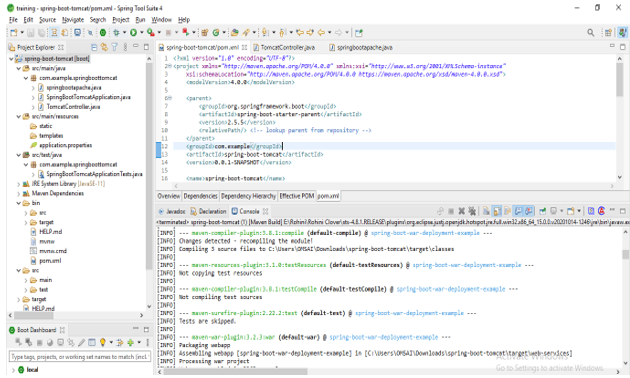The width and height of the screenshot is (630, 378).
Task: Toggle Show Console on standard error change
Action: pos(528,211)
